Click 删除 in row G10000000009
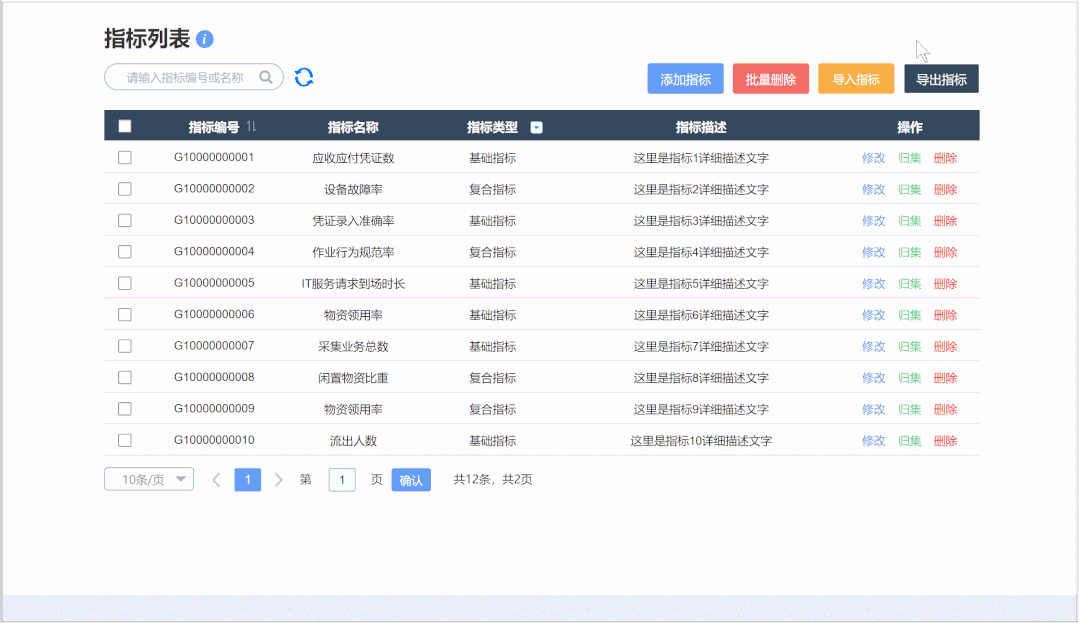 tap(946, 410)
